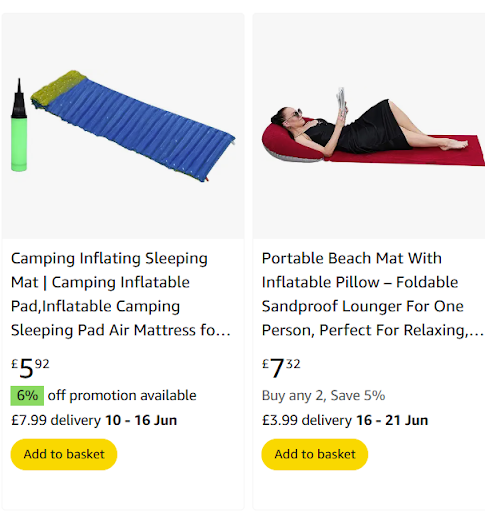Click the green air pump picture
This screenshot has width=485, height=512.
pos(19,125)
